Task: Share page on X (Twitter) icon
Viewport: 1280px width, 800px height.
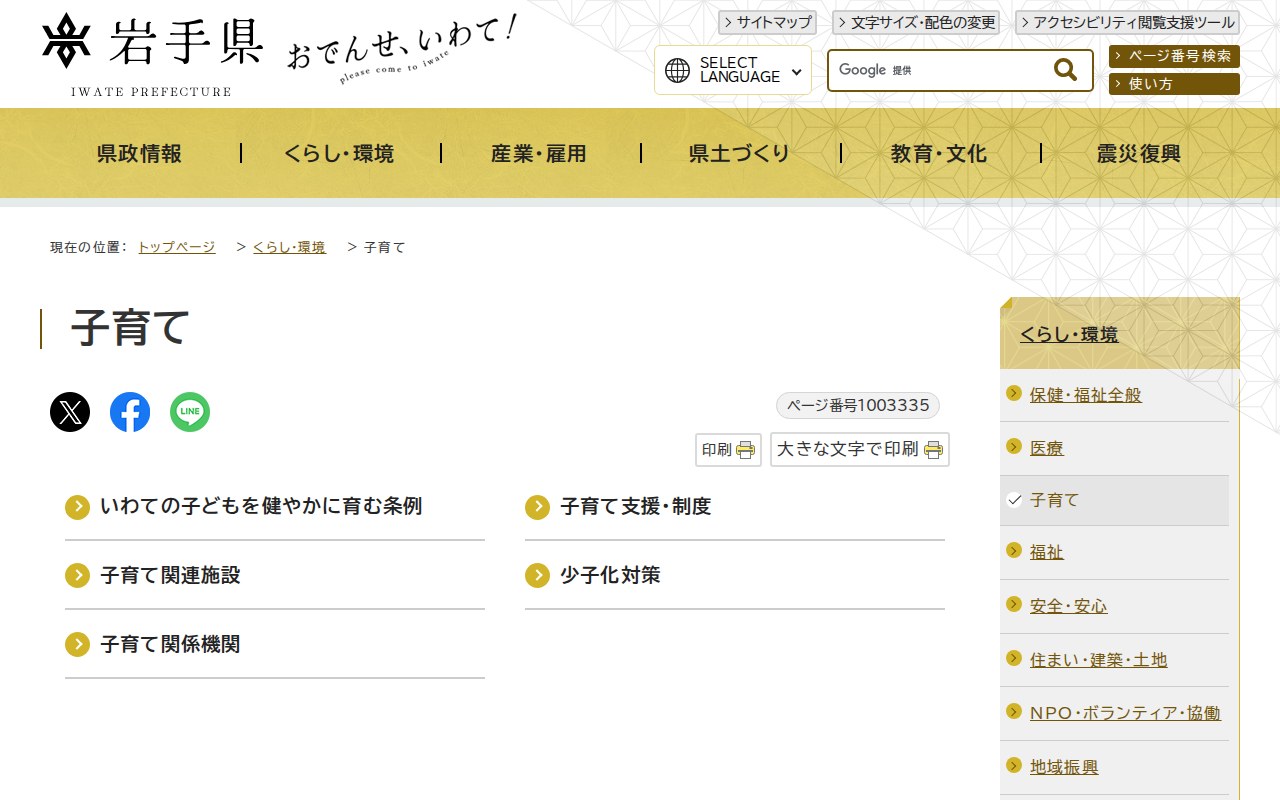Action: pyautogui.click(x=70, y=412)
